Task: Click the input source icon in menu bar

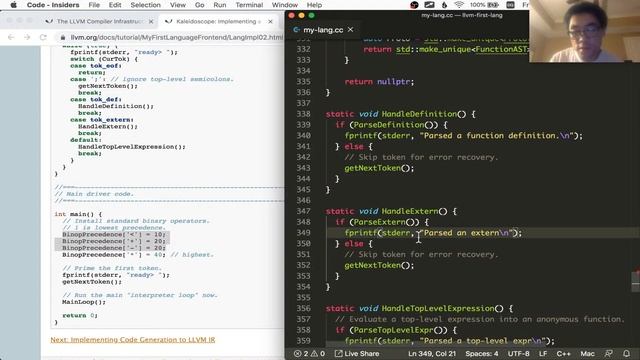Action: coord(510,5)
